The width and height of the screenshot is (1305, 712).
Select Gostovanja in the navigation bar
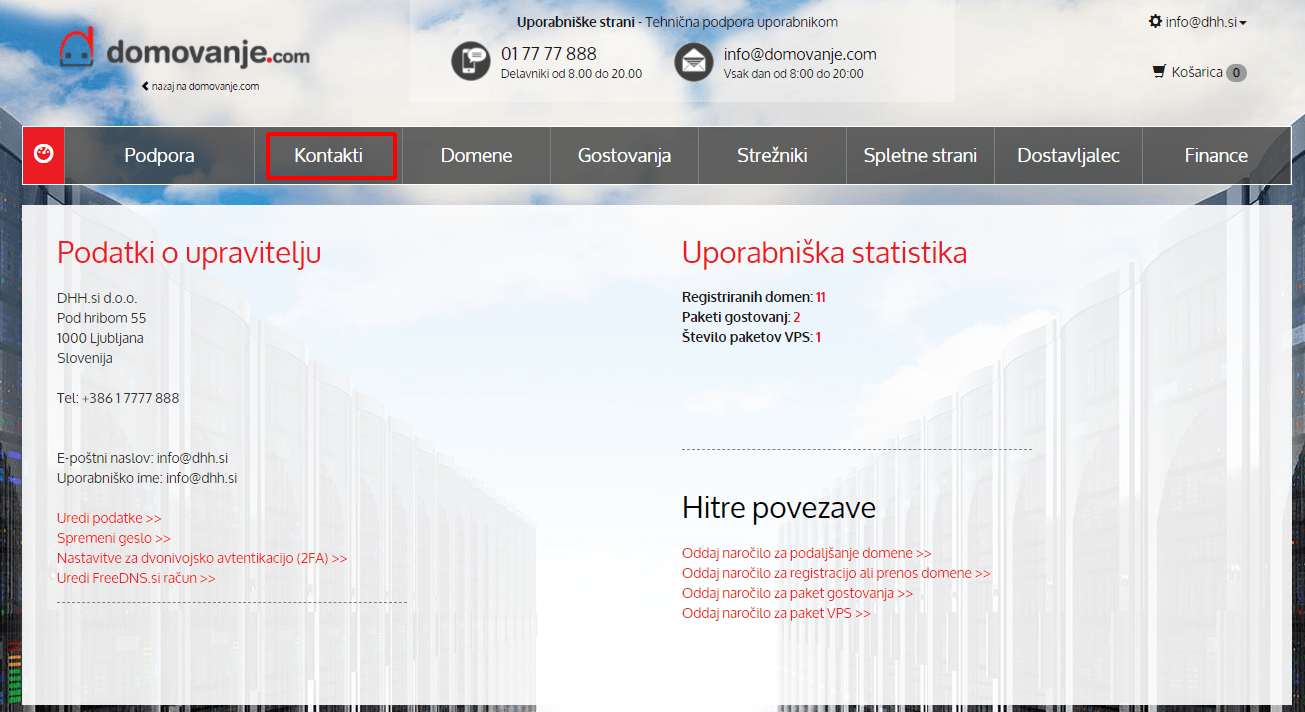(624, 155)
